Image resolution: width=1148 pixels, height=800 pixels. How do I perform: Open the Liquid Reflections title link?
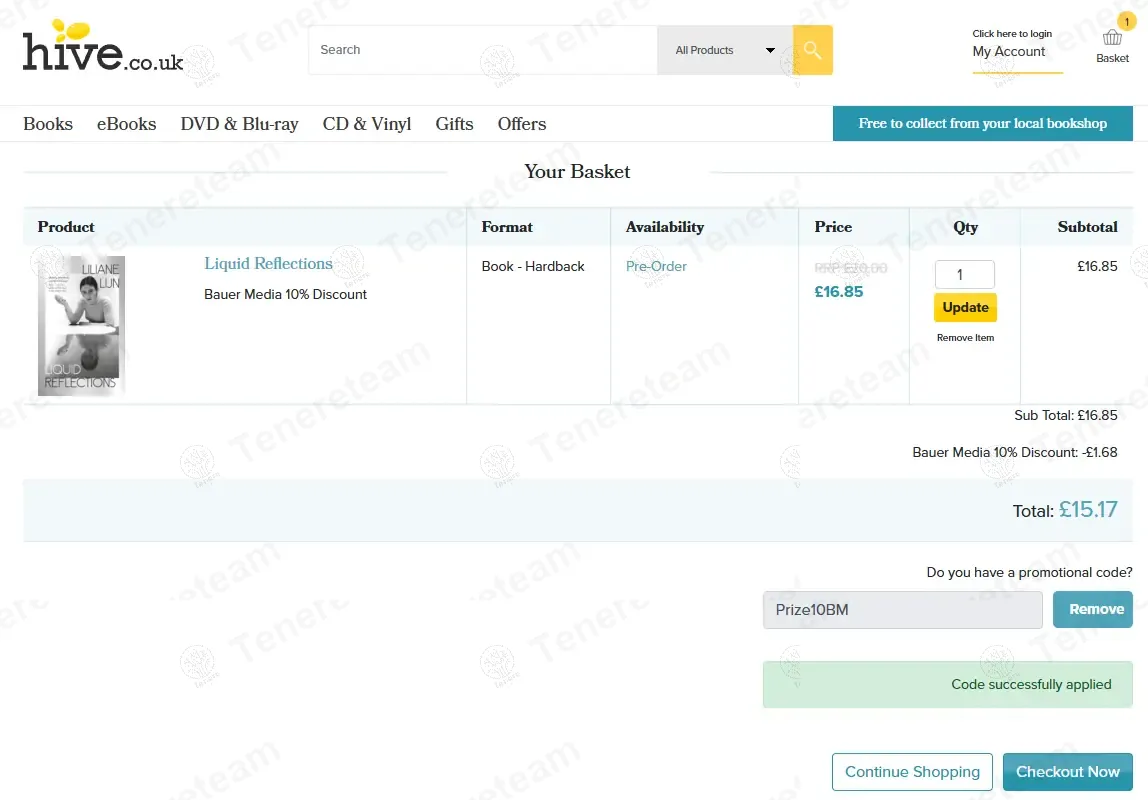[268, 263]
